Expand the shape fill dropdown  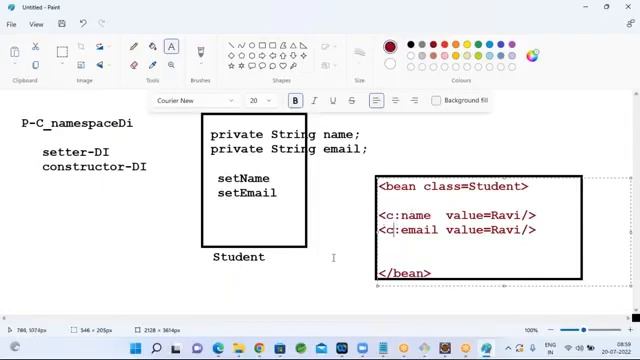[x=329, y=65]
